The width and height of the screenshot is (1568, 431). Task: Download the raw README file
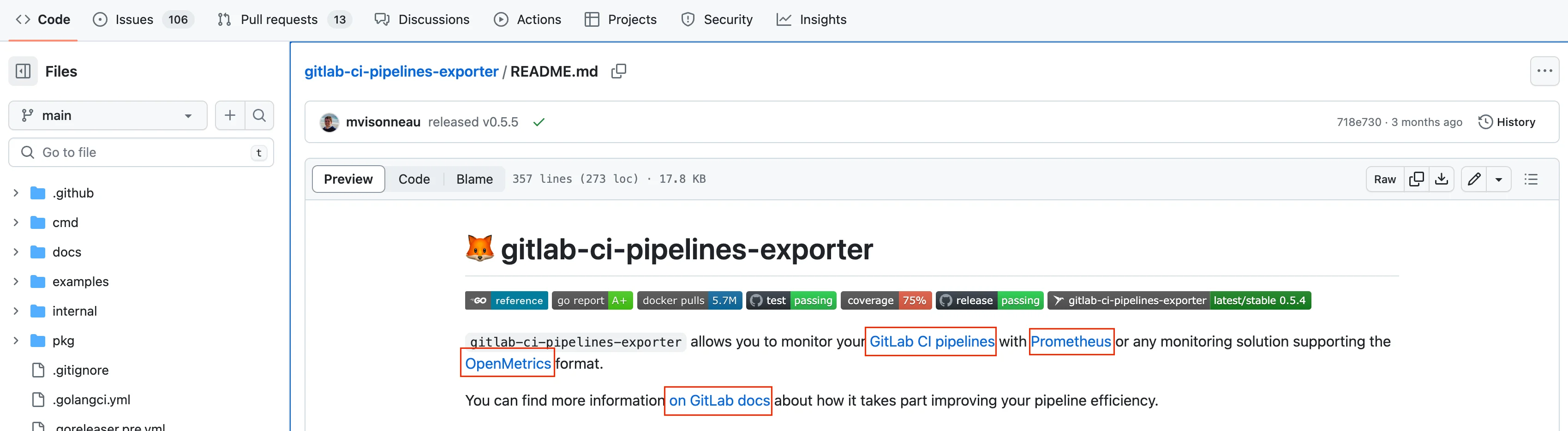click(1442, 179)
